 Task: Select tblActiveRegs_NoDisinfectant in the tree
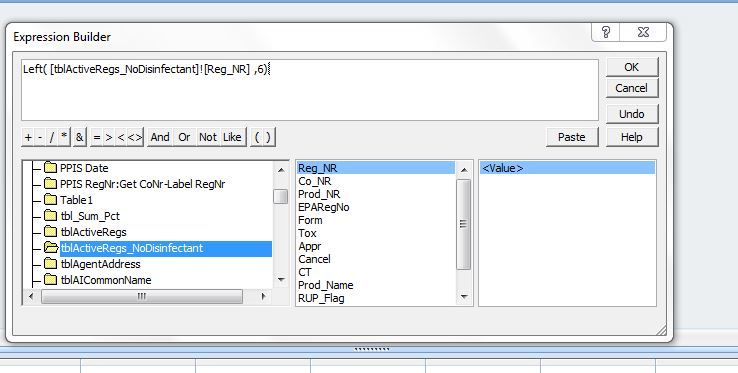point(166,248)
